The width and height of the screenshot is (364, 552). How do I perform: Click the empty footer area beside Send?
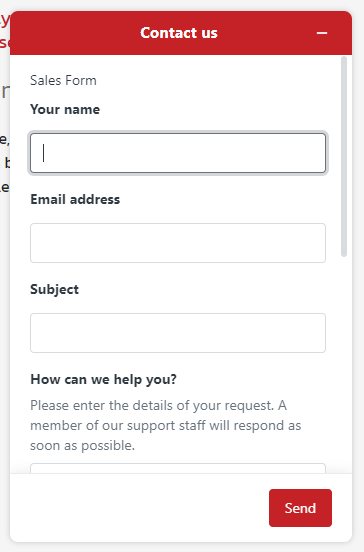(x=139, y=508)
